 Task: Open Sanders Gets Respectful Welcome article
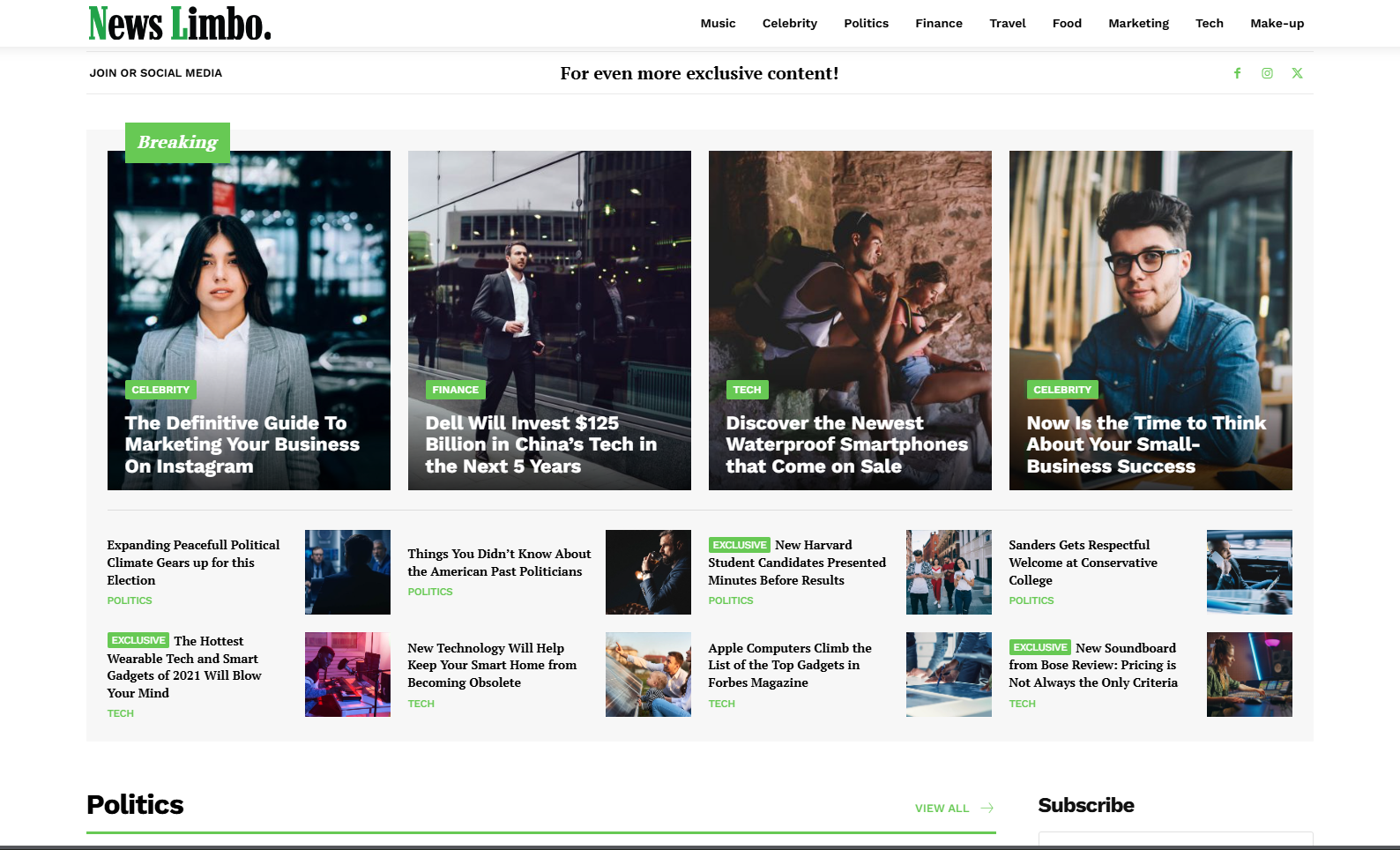point(1083,563)
